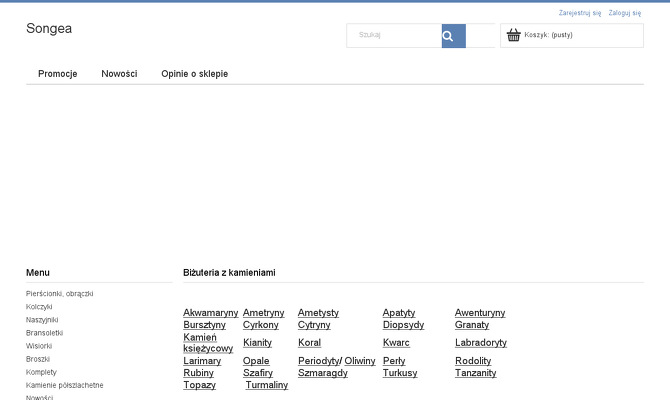The width and height of the screenshot is (670, 400).
Task: Open the Periodyty link
Action: pos(319,361)
